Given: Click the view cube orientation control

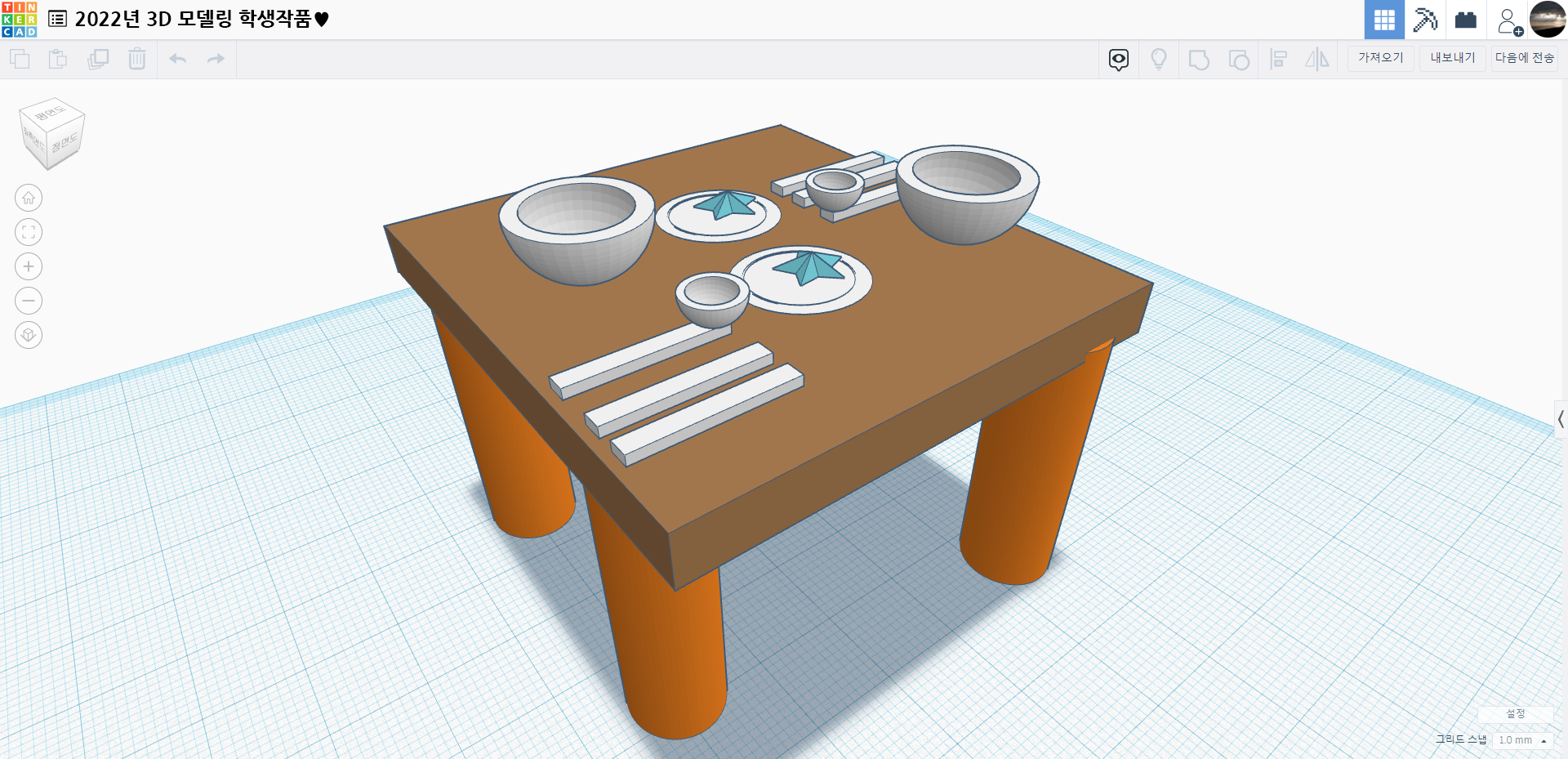Looking at the screenshot, I should (51, 133).
